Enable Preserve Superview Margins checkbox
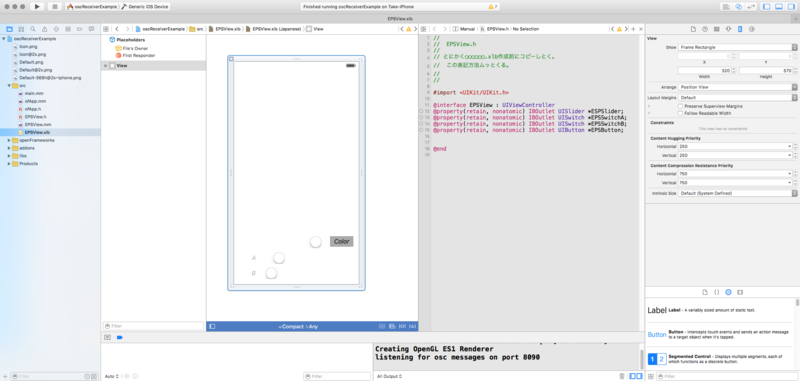This screenshot has width=800, height=381. [680, 106]
